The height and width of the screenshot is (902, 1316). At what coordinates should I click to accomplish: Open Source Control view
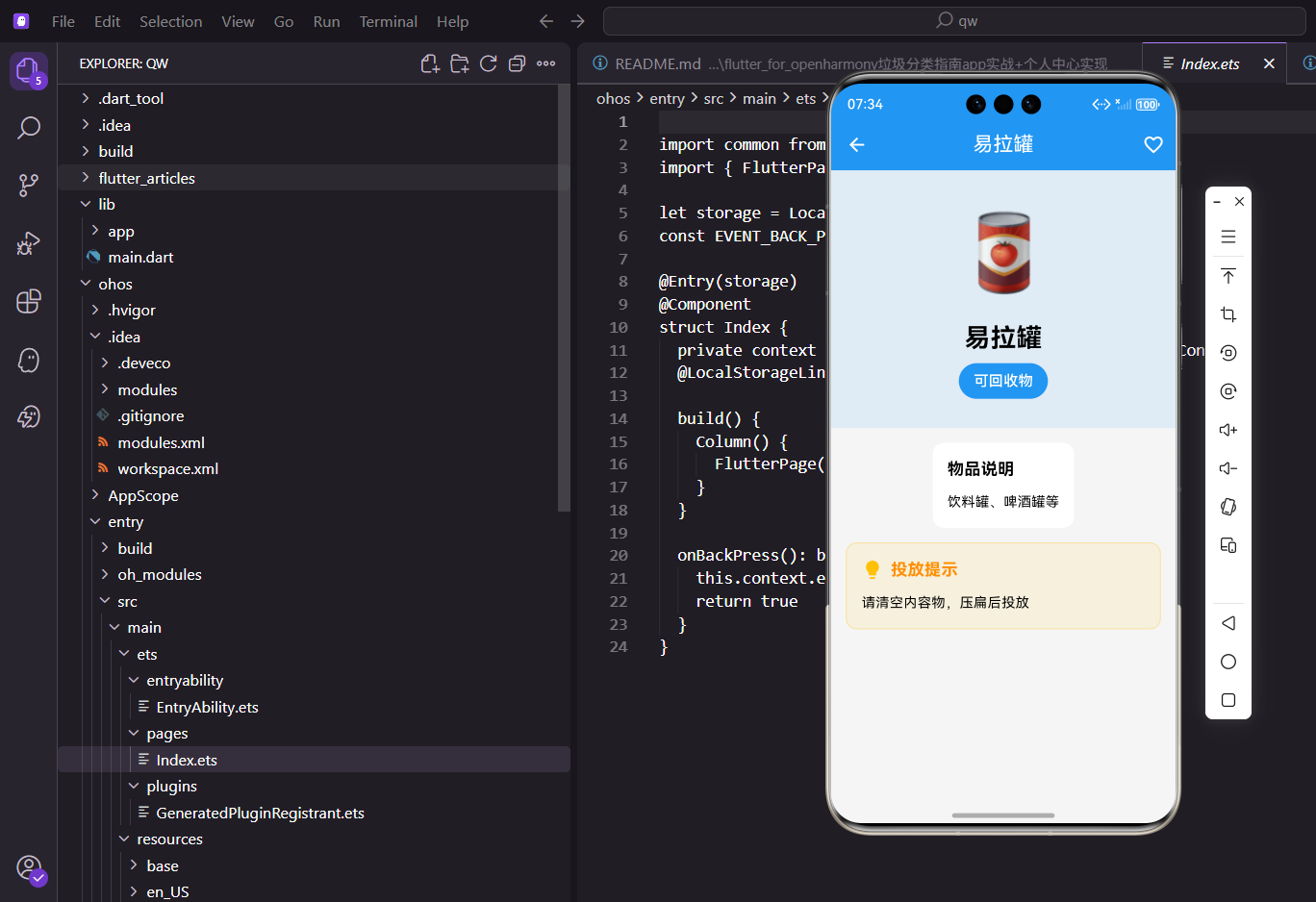29,186
